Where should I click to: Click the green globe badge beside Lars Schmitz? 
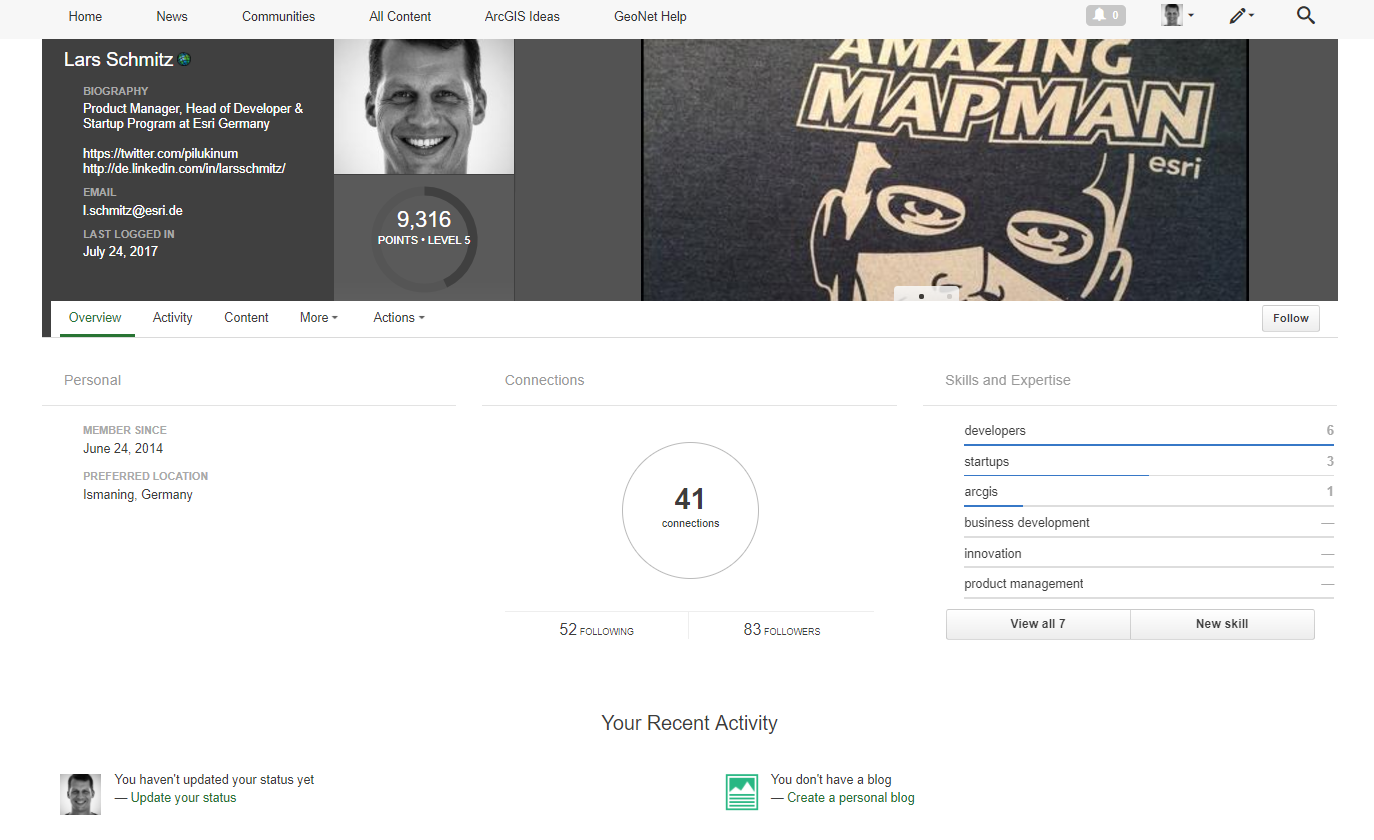click(x=185, y=60)
